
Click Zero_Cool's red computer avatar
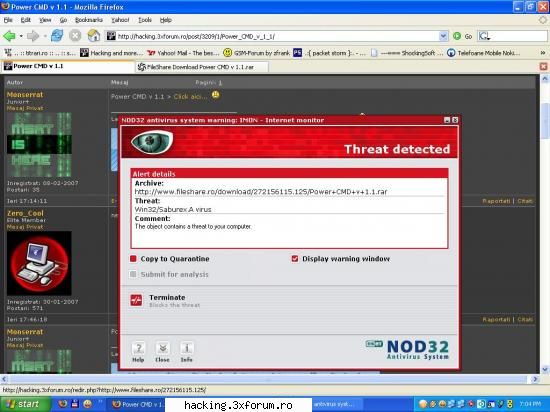[x=39, y=263]
